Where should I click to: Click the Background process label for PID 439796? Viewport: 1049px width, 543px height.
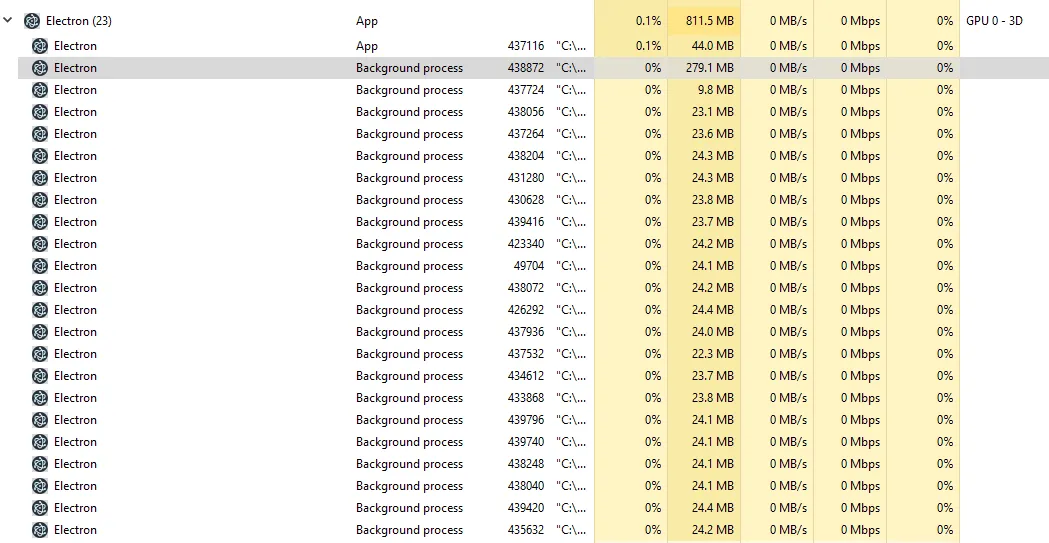[x=409, y=420]
